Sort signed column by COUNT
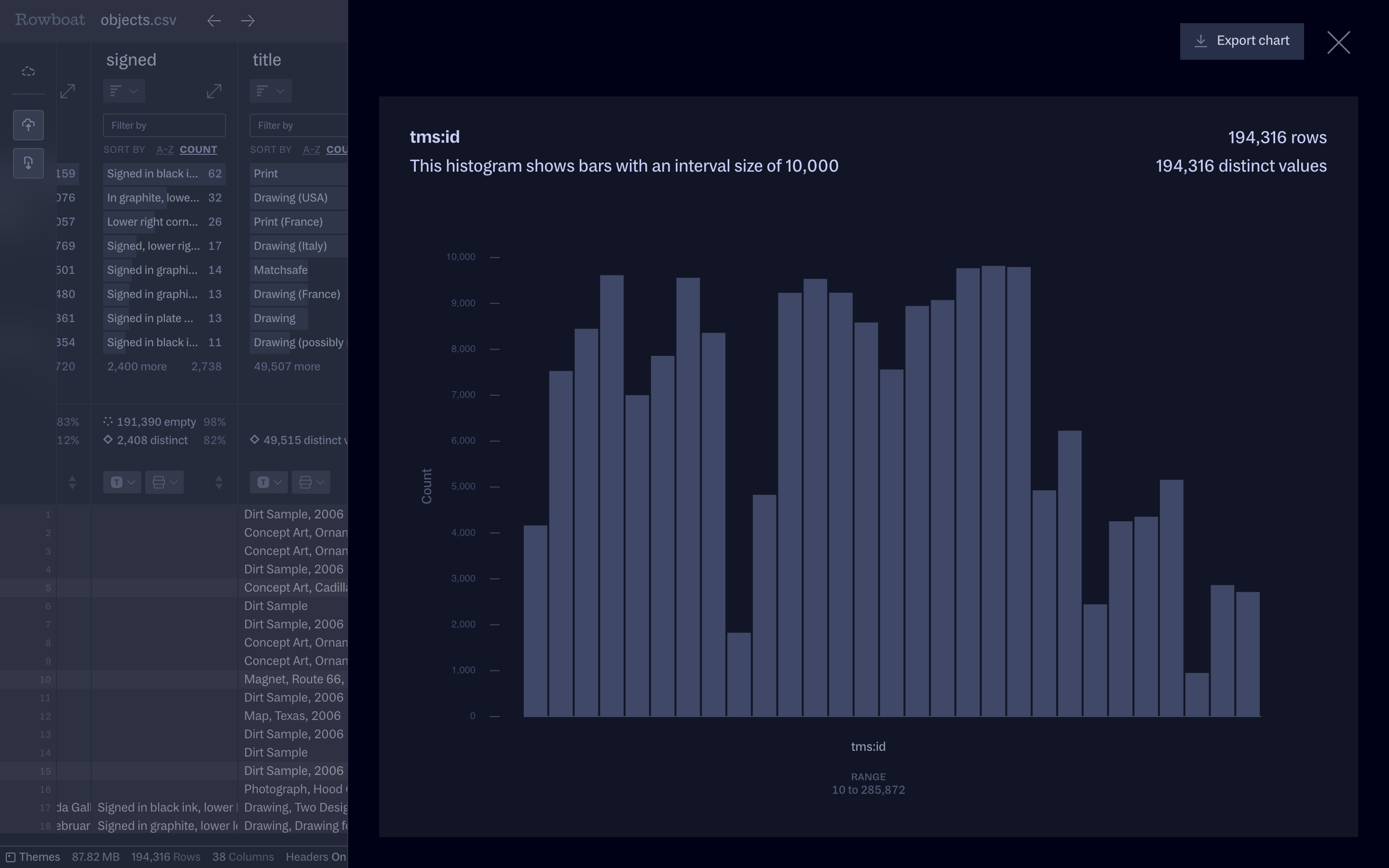 (x=198, y=150)
